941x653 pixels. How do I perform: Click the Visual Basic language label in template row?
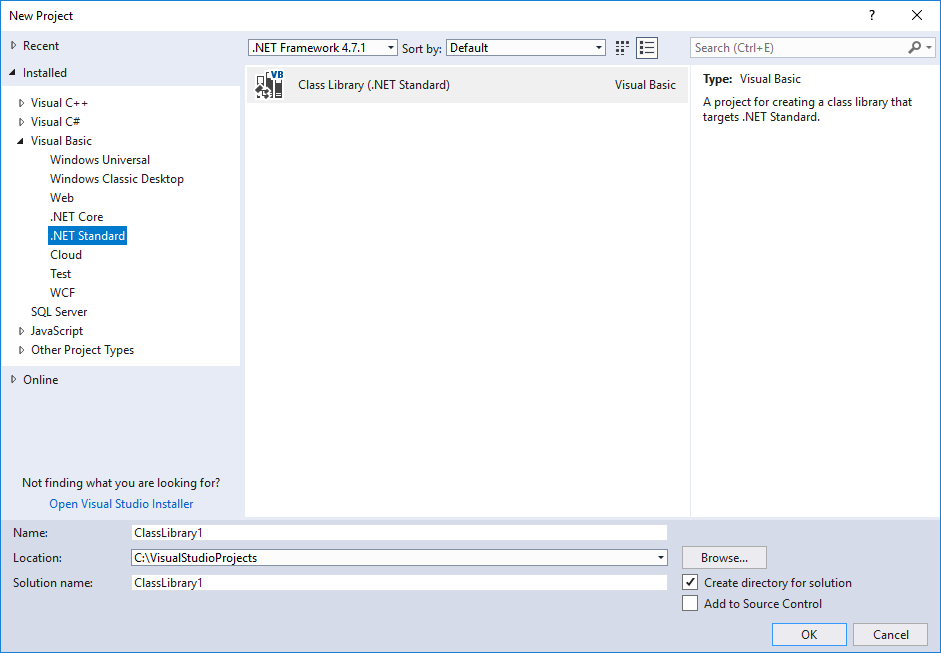(645, 85)
